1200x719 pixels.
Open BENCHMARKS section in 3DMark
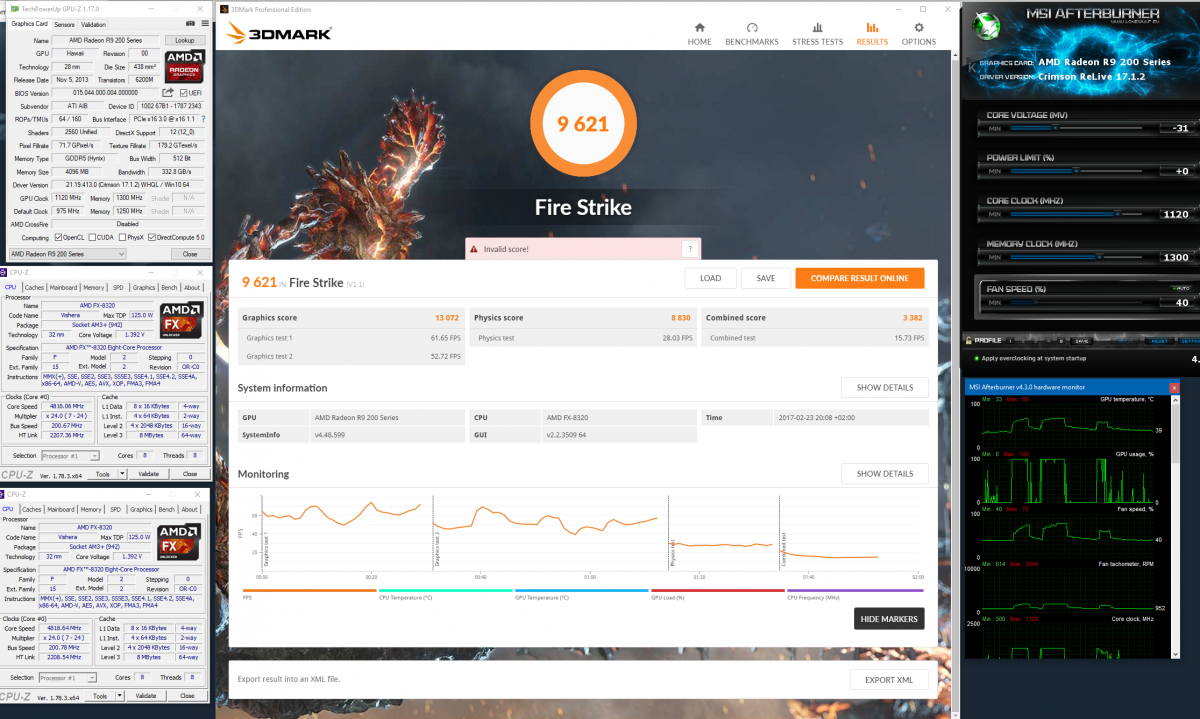click(x=752, y=33)
